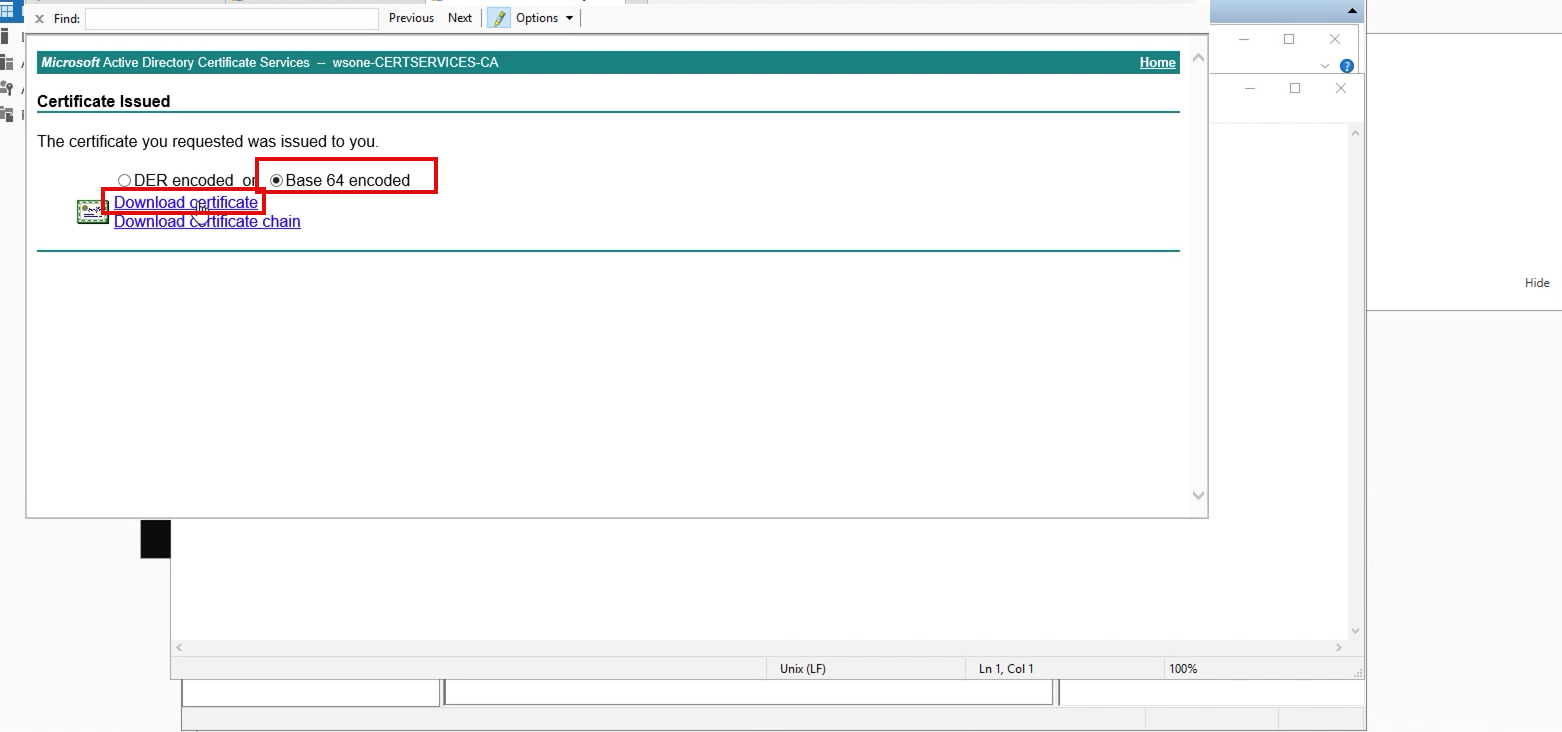Jump to the Previous find match
This screenshot has width=1562, height=732.
coord(411,18)
